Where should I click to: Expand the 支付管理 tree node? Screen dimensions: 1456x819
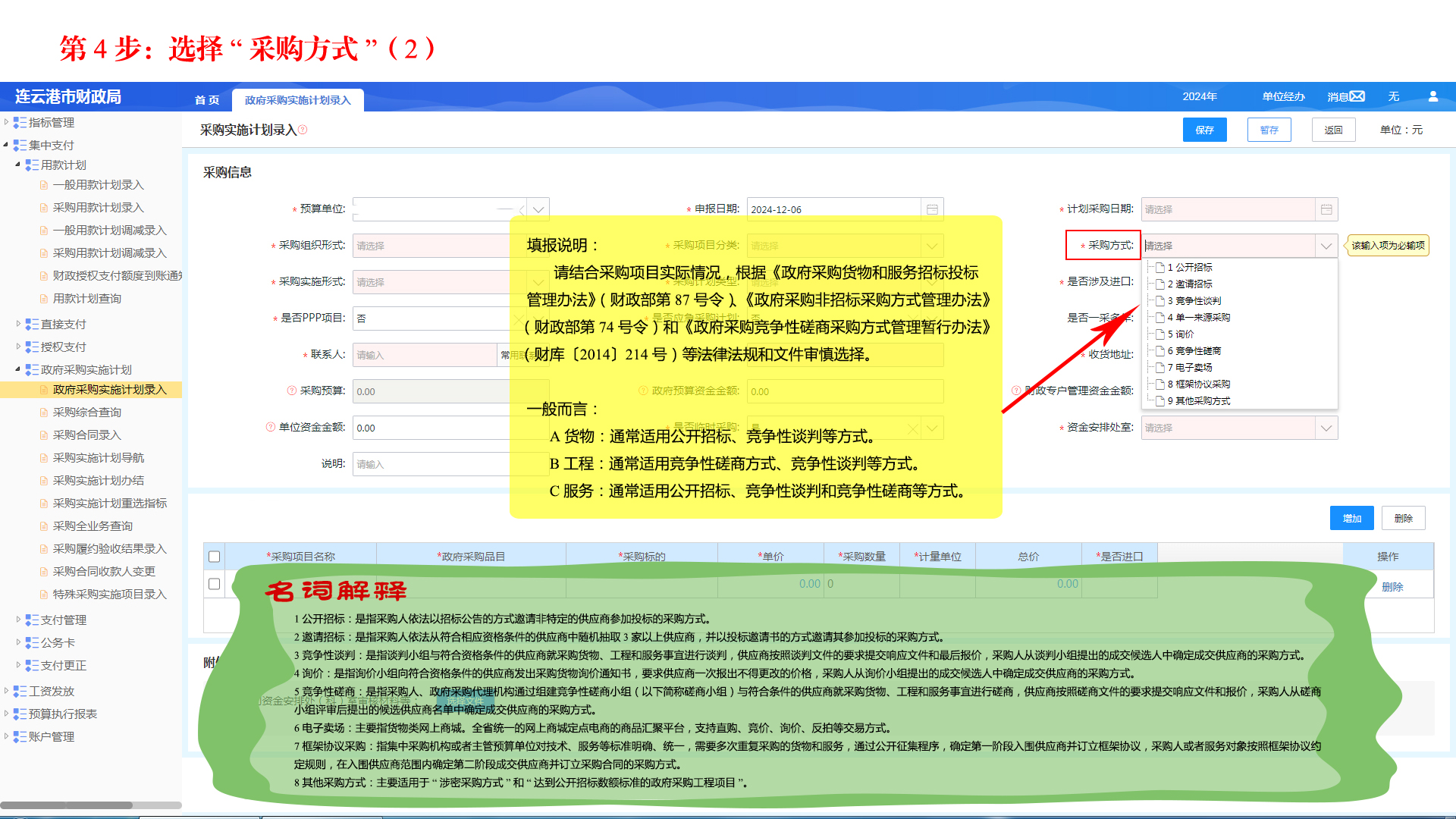(18, 620)
